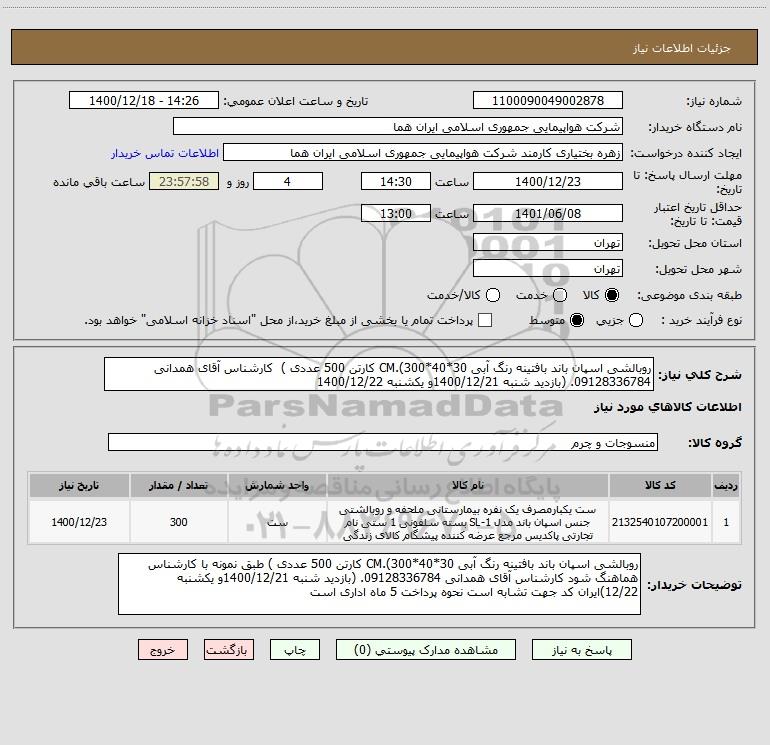Click the تاریخ نیاز column header
Viewport: 770px width, 745px height.
79,485
